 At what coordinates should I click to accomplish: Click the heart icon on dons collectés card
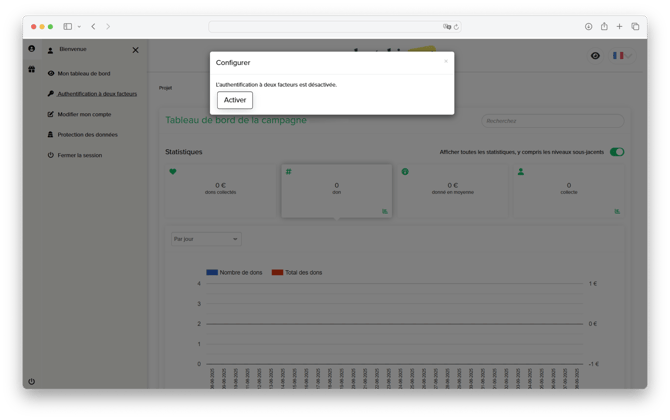(173, 171)
